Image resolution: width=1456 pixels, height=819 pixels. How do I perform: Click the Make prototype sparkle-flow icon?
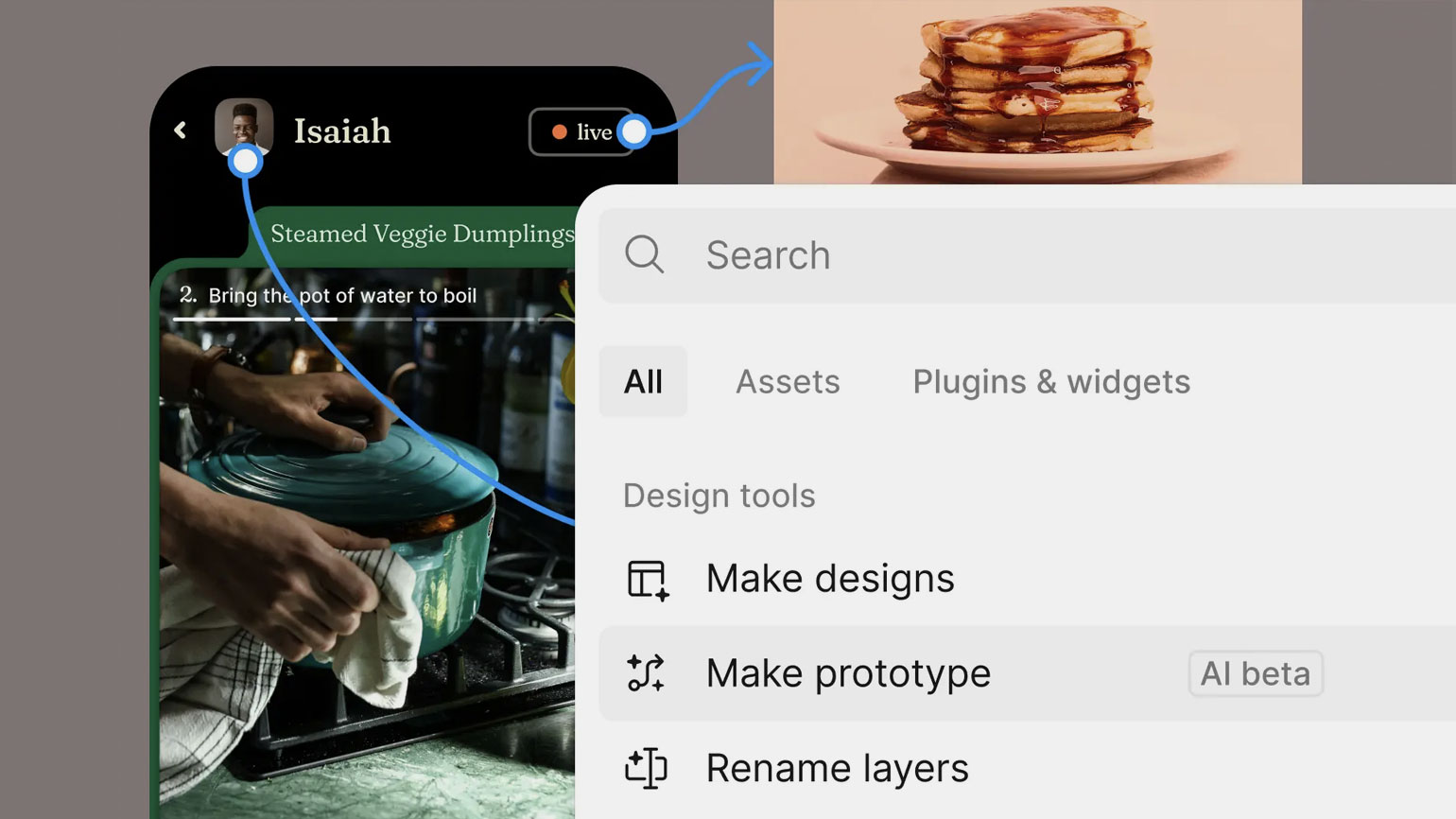coord(647,673)
